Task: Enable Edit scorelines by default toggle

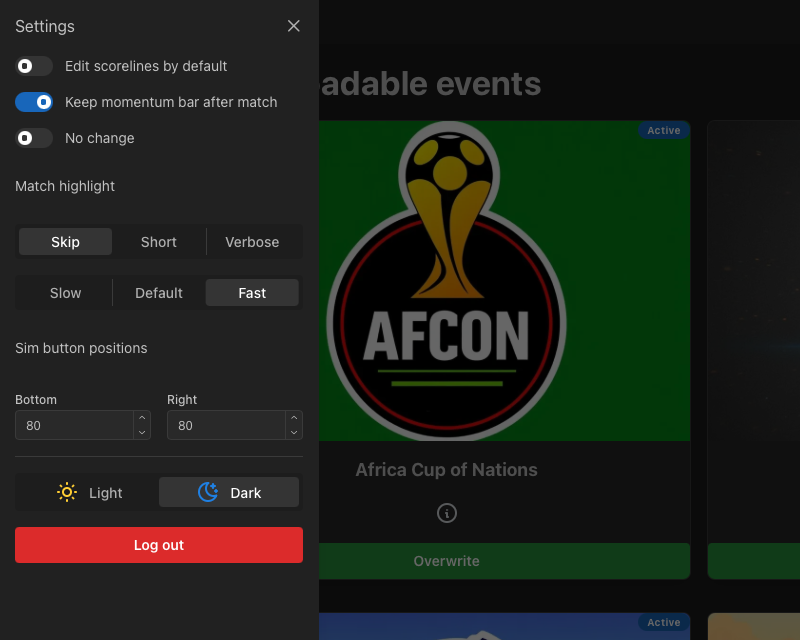Action: [x=34, y=66]
